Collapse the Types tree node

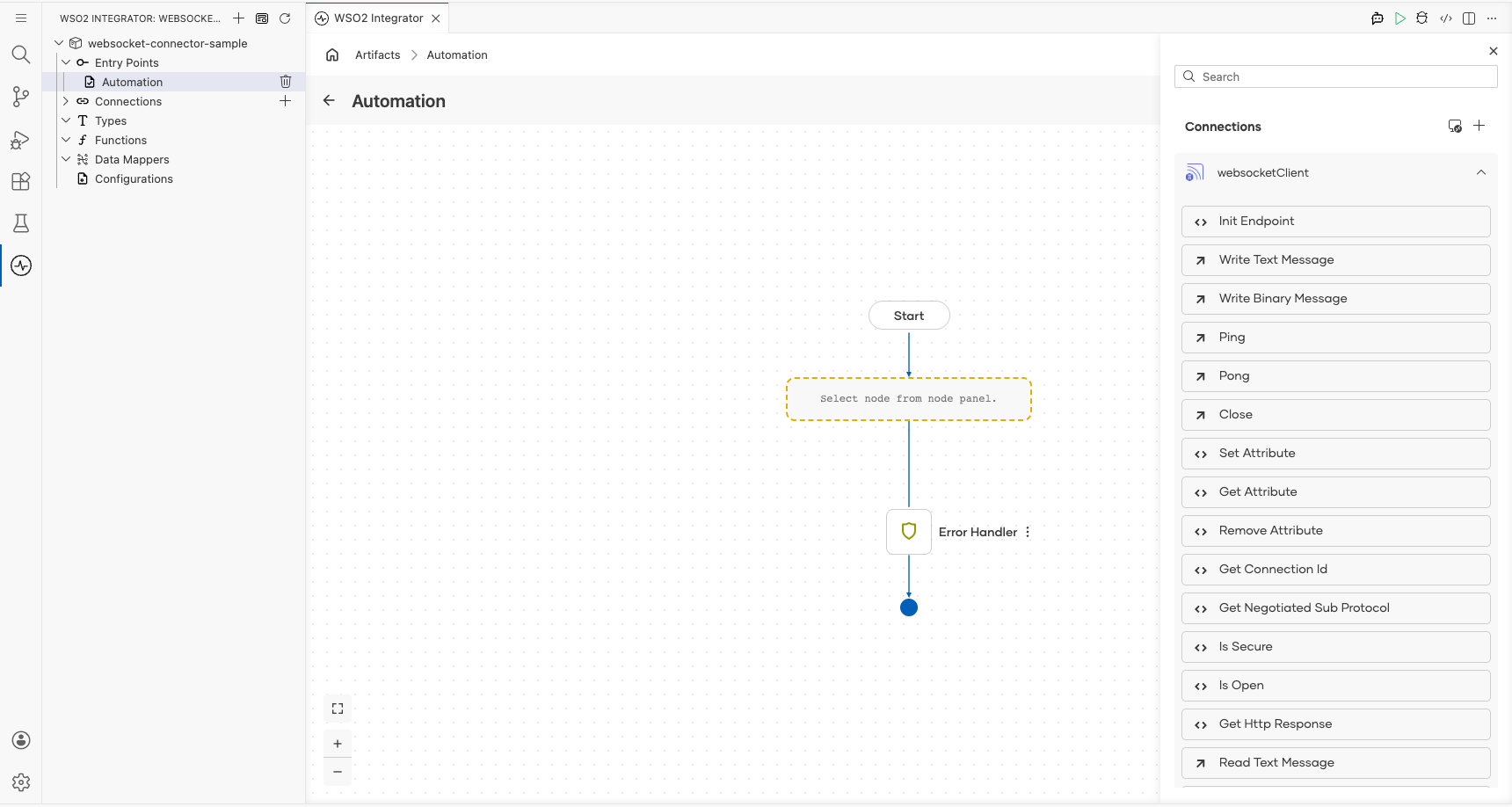[66, 120]
